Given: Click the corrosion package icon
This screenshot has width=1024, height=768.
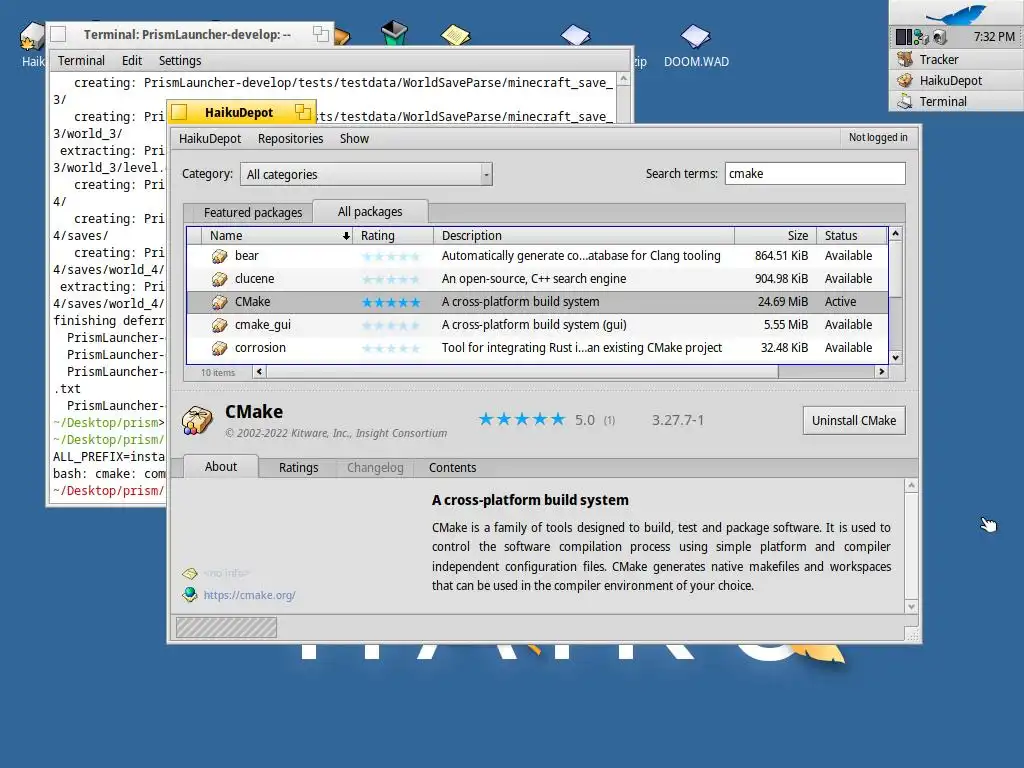Looking at the screenshot, I should coord(219,348).
